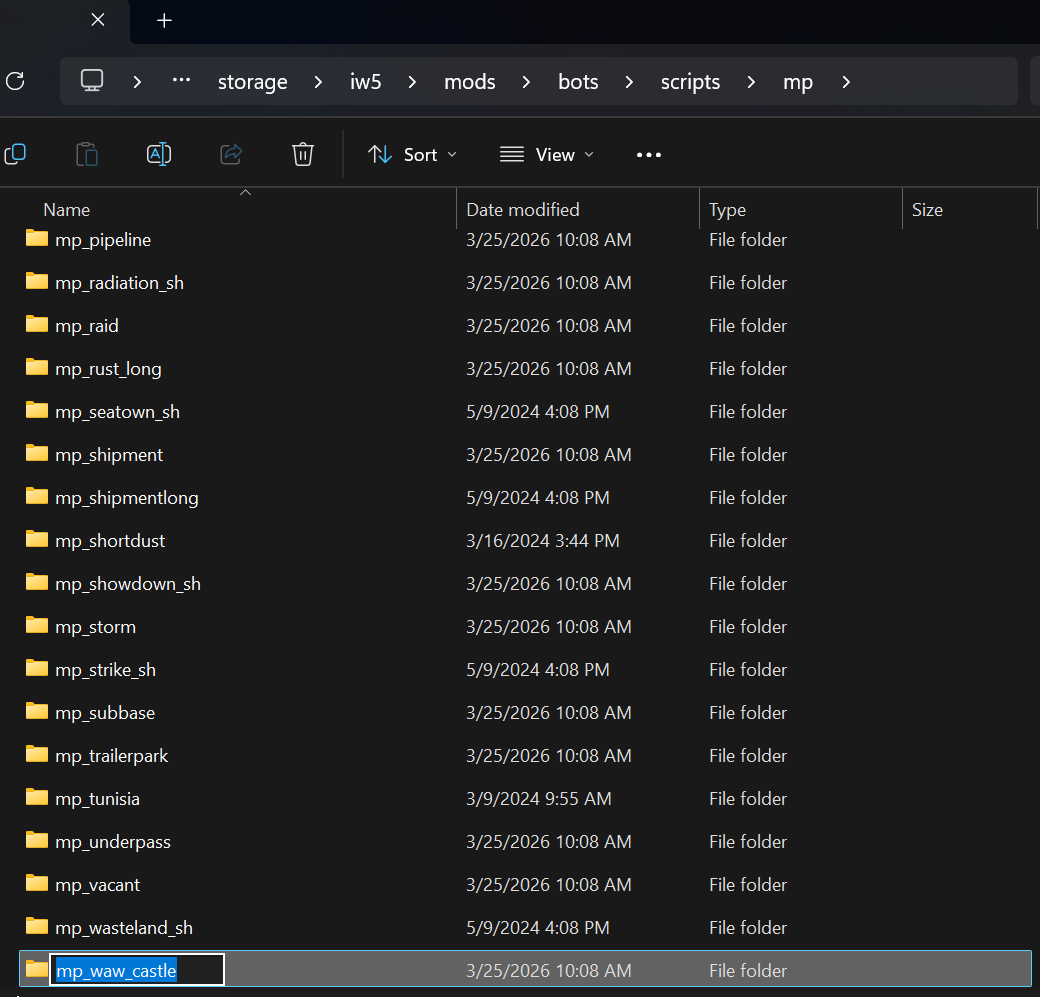The width and height of the screenshot is (1040, 997).
Task: Select the mp_showdown_sh folder name
Action: (x=128, y=584)
